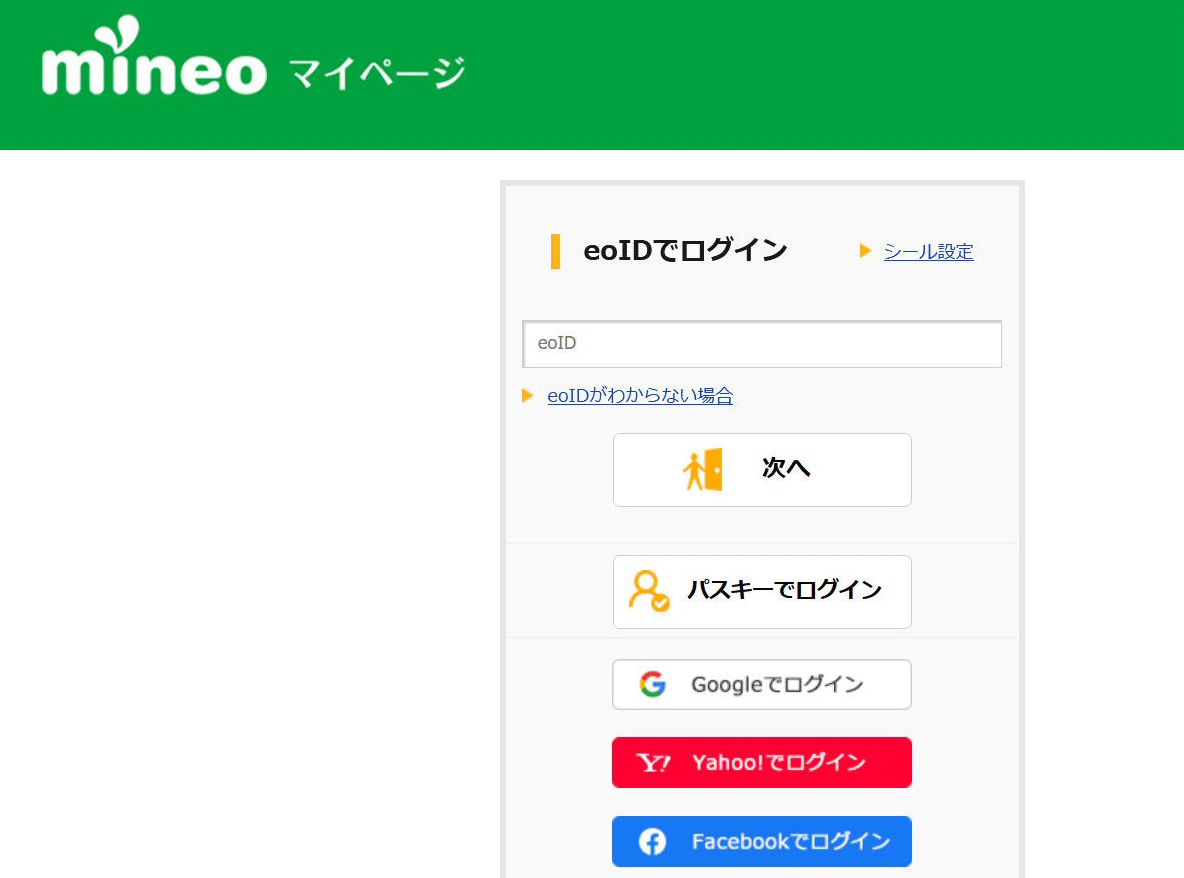Image resolution: width=1184 pixels, height=878 pixels.
Task: Click the orange arrow beside eoIDがわからない場合
Action: click(528, 396)
